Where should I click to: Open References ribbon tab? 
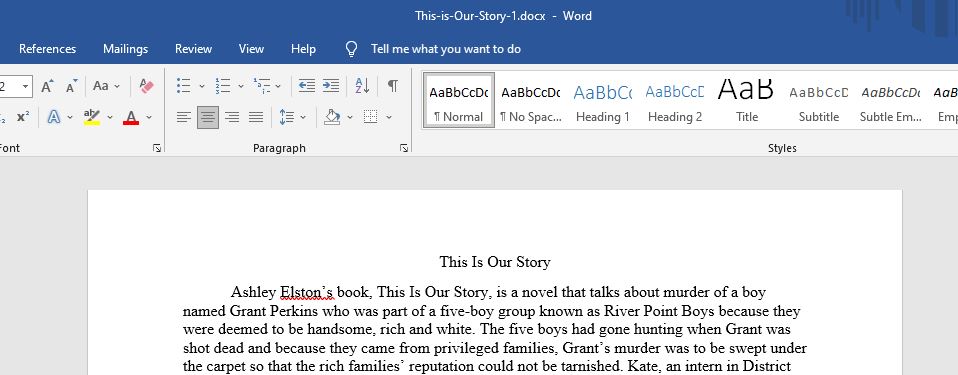[x=48, y=49]
